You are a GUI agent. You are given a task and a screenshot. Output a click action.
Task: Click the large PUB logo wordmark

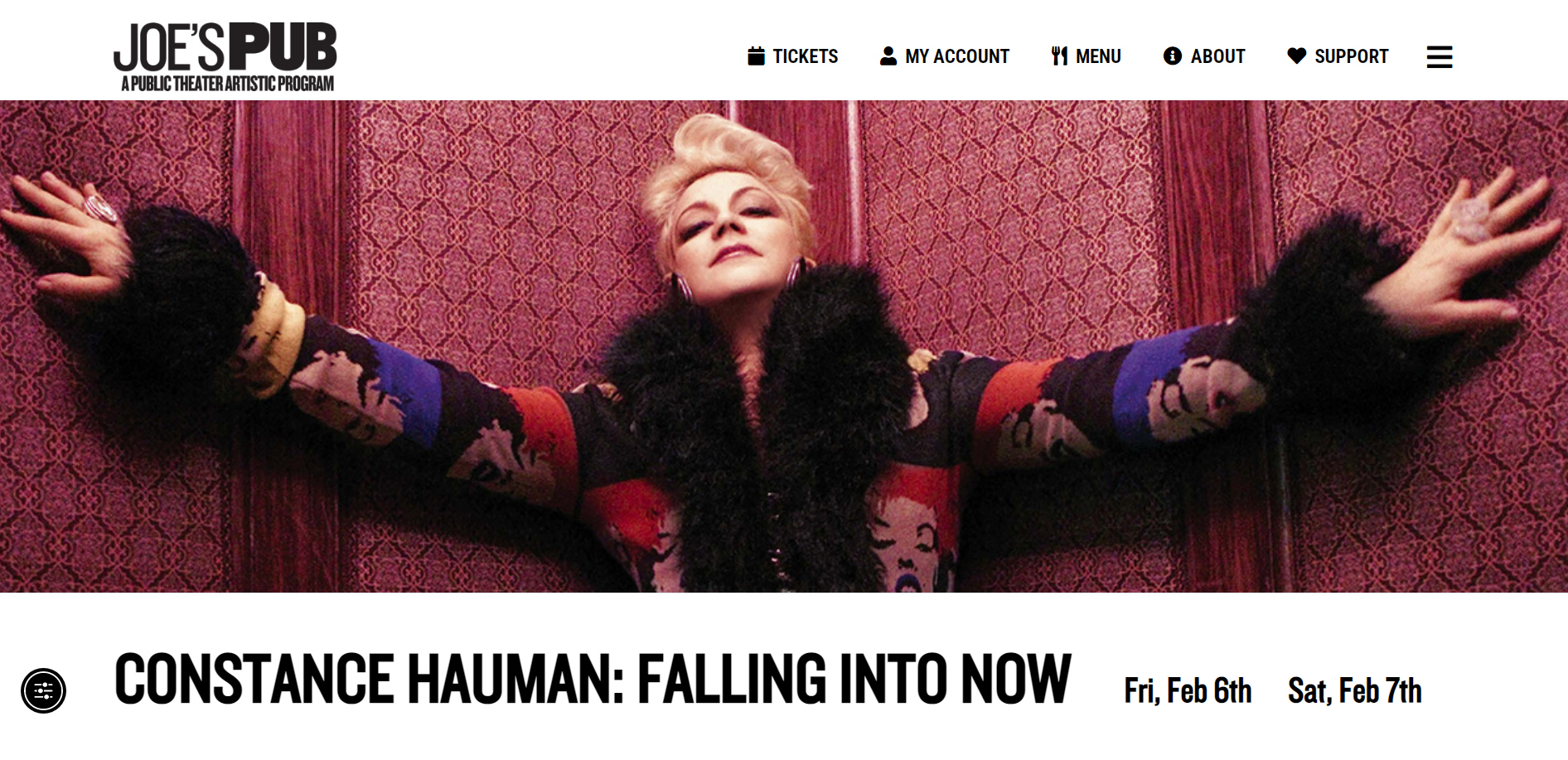[x=283, y=46]
